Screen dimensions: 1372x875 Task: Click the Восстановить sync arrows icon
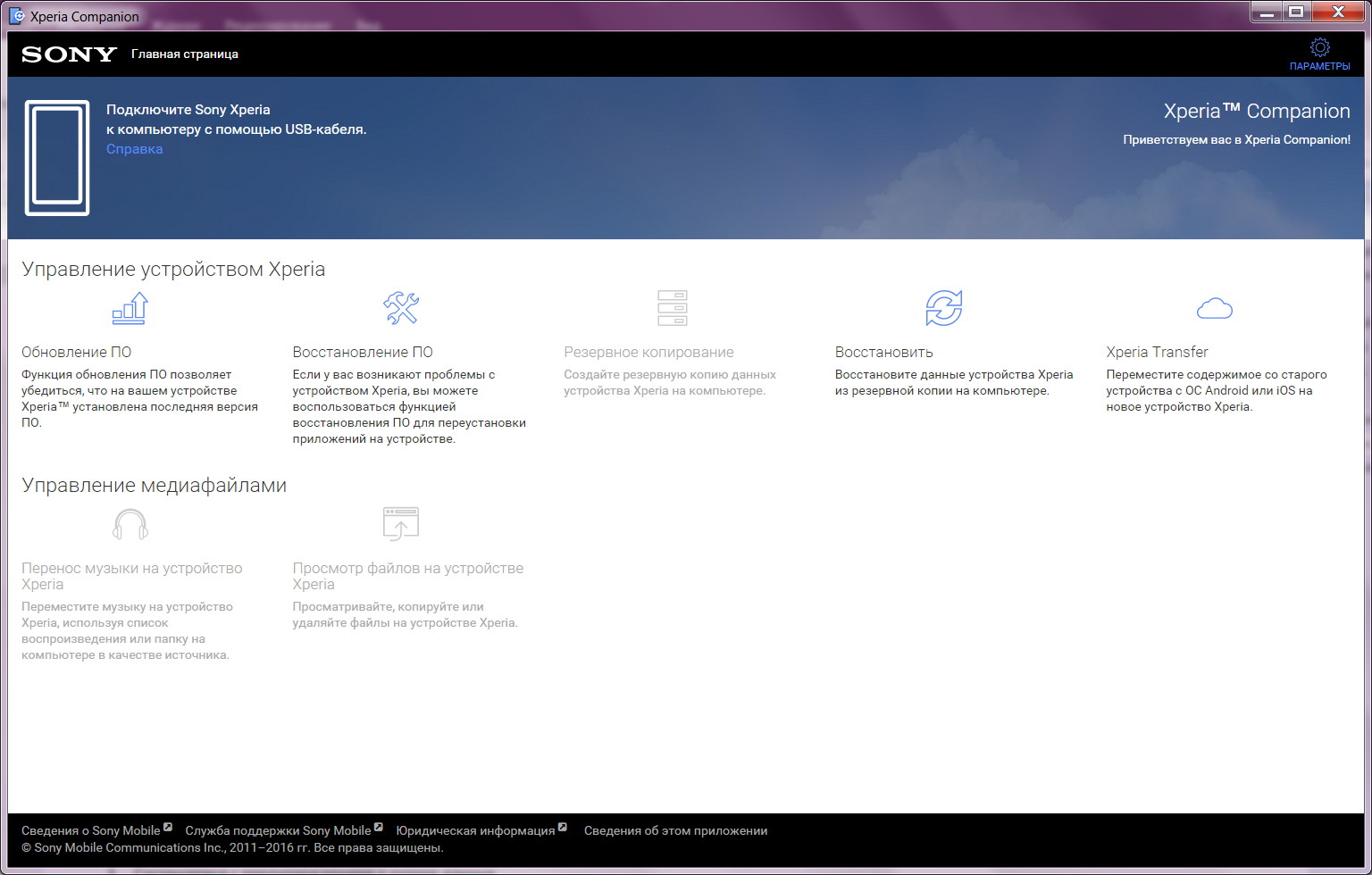click(944, 308)
